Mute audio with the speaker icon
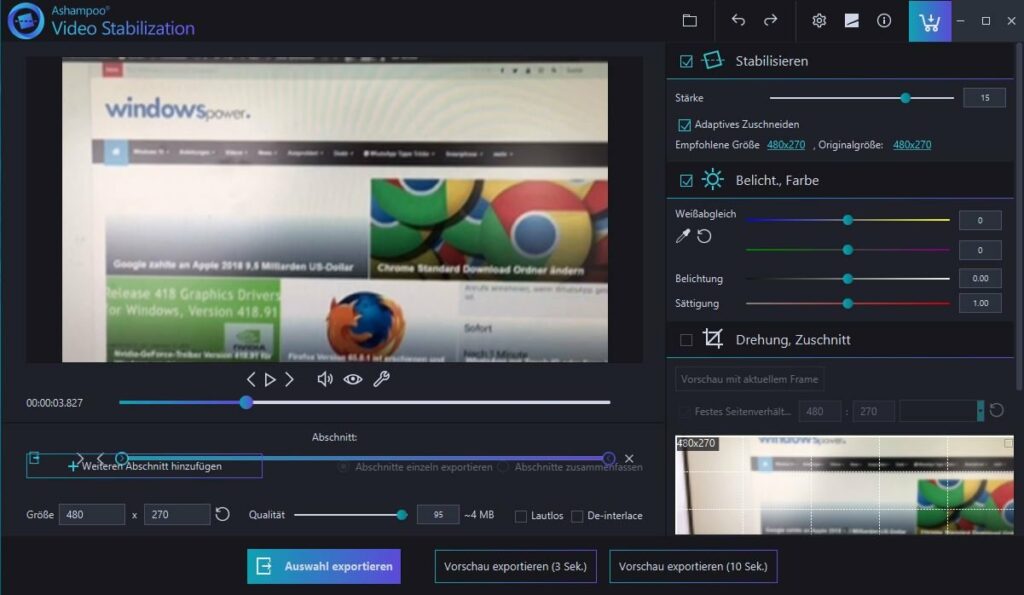The height and width of the screenshot is (595, 1024). click(x=324, y=379)
